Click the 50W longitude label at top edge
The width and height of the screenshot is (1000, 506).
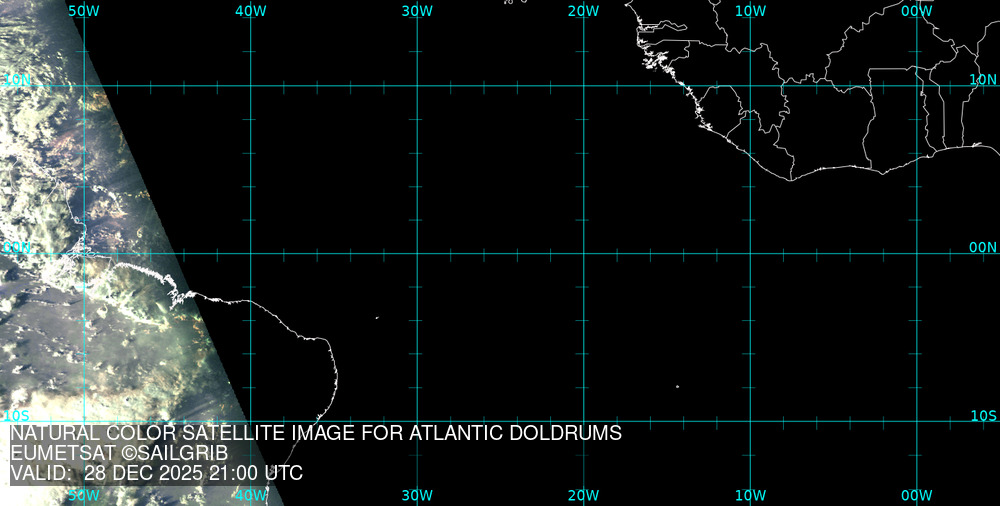84,10
